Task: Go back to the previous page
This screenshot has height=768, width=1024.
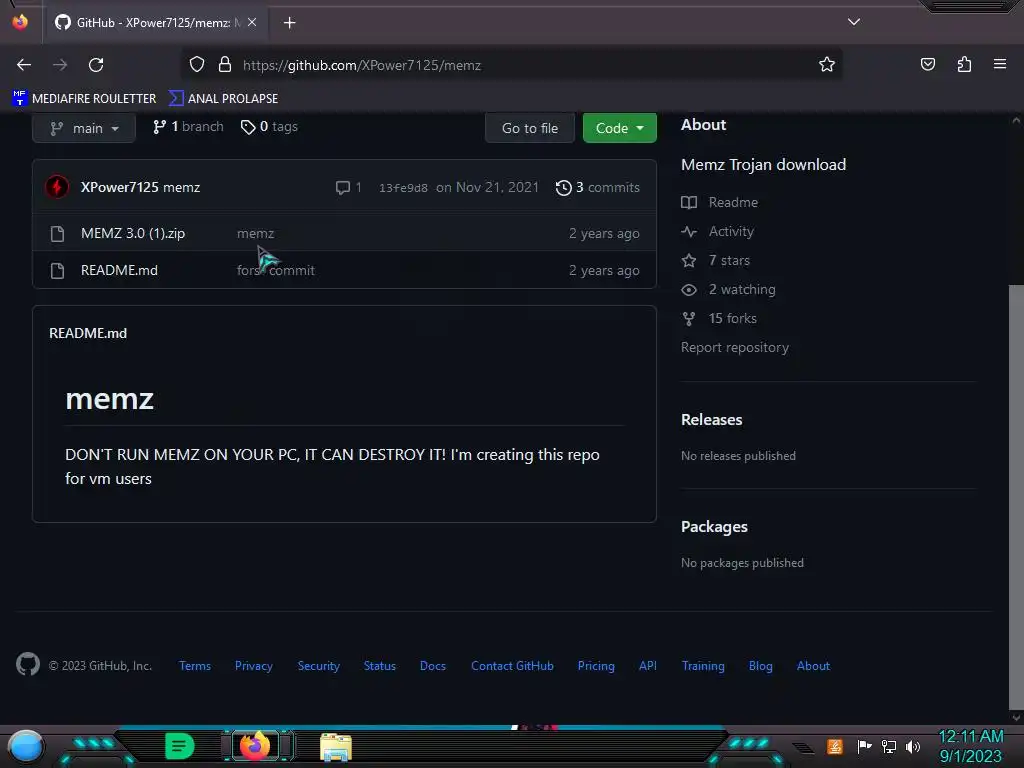Action: click(x=24, y=65)
